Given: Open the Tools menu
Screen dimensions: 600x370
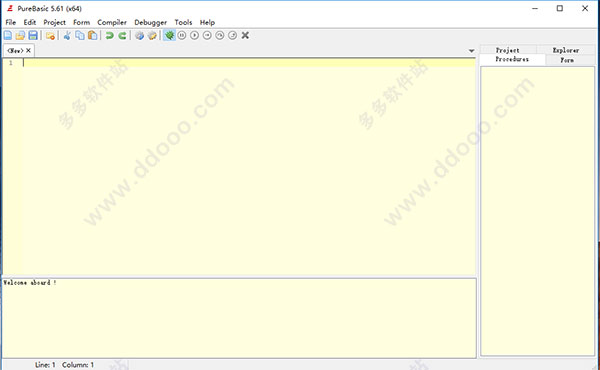Looking at the screenshot, I should [x=183, y=22].
